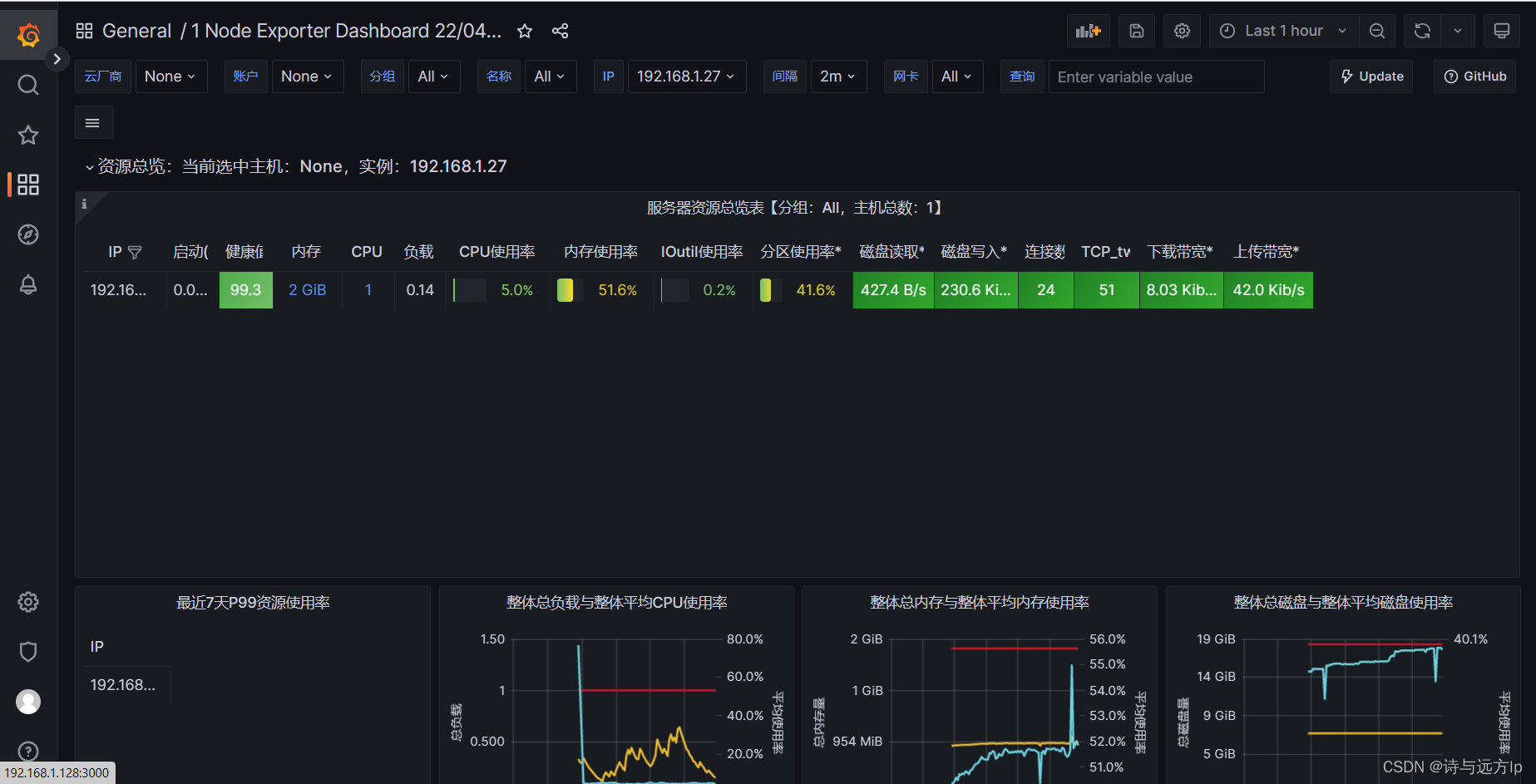Star this dashboard as favorite
Screen dimensions: 1536x784
click(x=524, y=30)
